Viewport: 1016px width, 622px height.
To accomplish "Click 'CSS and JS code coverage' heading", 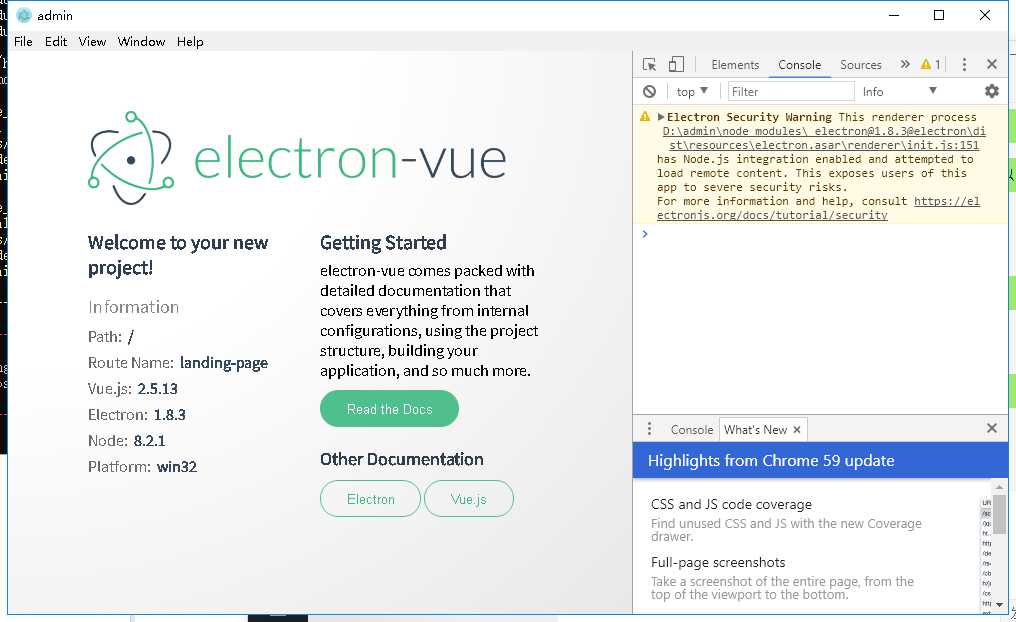I will [x=731, y=504].
